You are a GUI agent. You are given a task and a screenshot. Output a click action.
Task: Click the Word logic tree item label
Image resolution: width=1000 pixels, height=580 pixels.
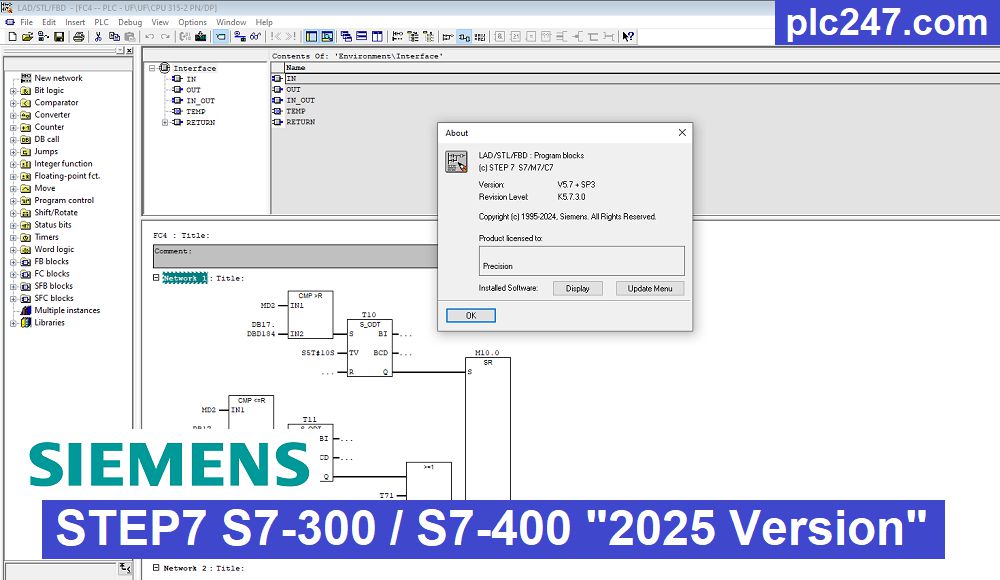click(54, 249)
